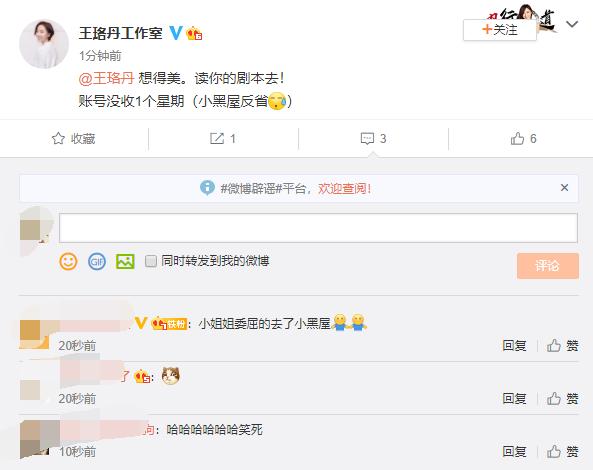Screen dimensions: 593x470
Task: Open the @王珞丹 mention link
Action: click(x=106, y=78)
